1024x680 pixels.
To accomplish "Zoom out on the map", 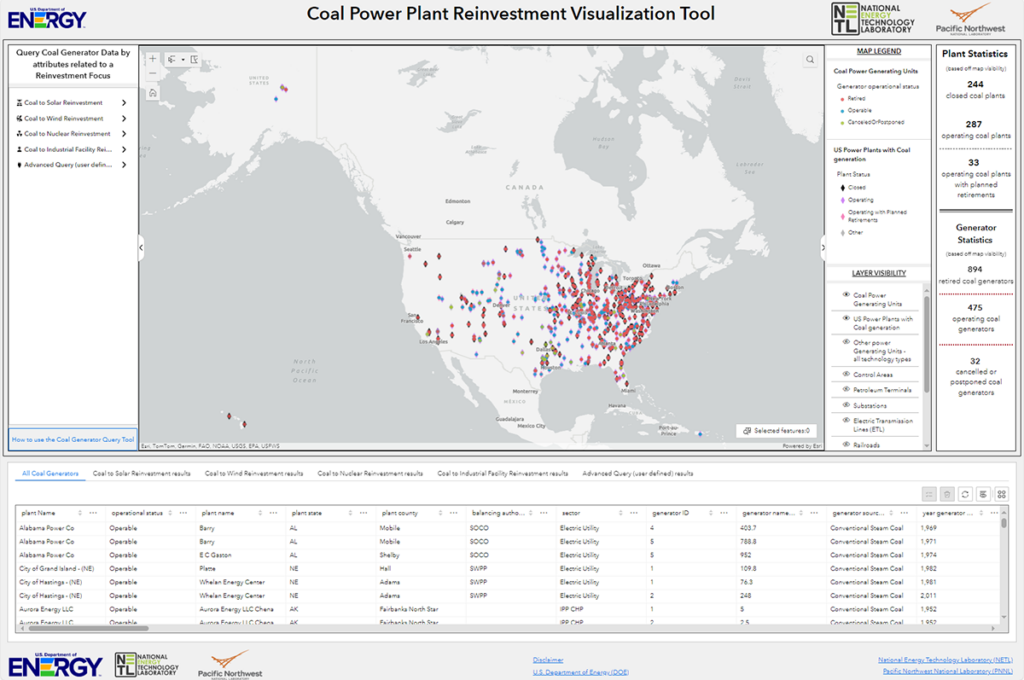I will (x=152, y=75).
